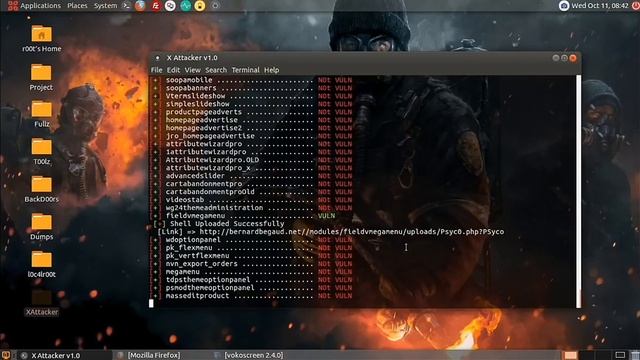Image resolution: width=640 pixels, height=360 pixels.
Task: Click the X Attacker v1.0 title bar icon
Action: coord(158,58)
